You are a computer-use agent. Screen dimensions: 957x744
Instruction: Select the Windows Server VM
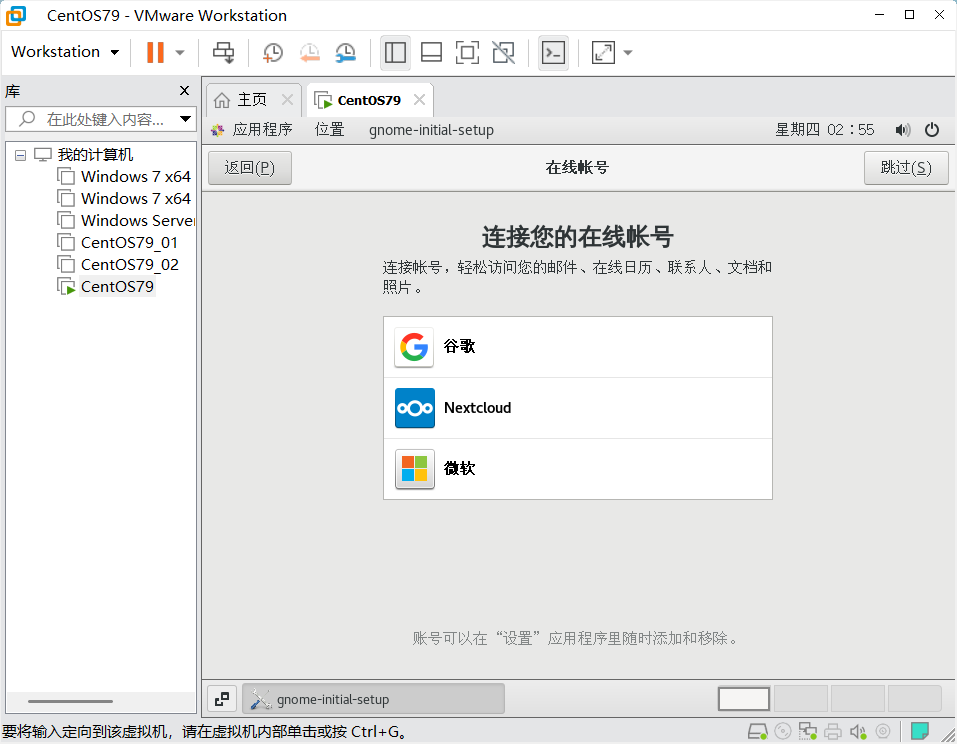pos(138,220)
